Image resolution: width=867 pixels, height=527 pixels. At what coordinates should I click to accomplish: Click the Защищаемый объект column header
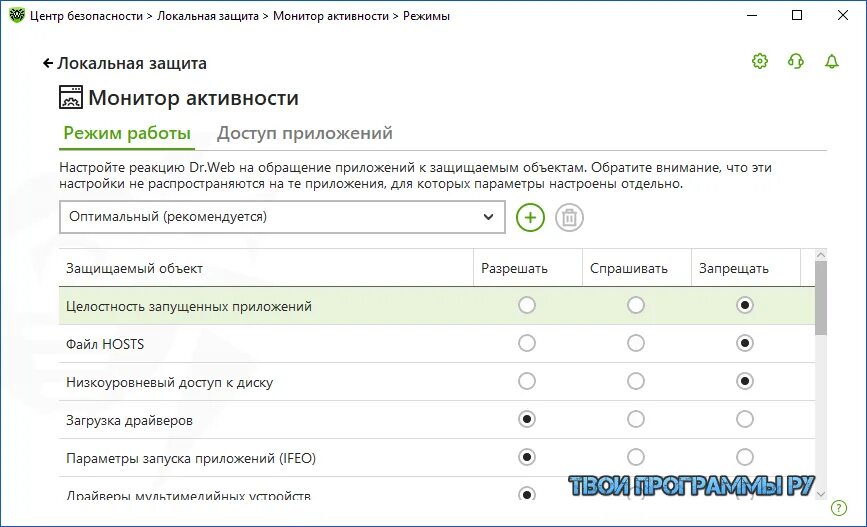(x=266, y=268)
